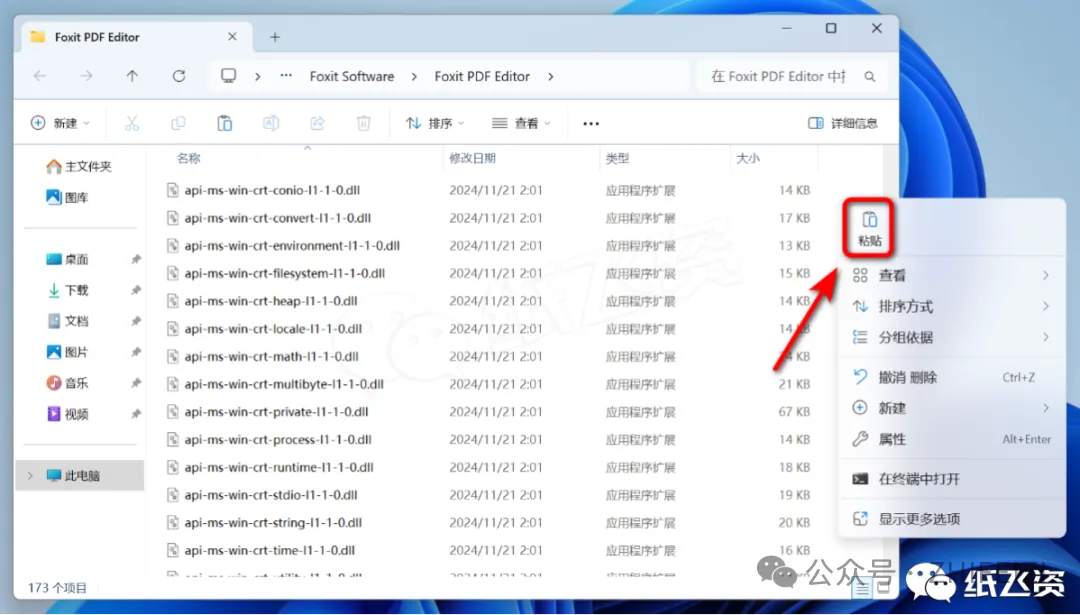The height and width of the screenshot is (615, 1080).
Task: Select api-ms-win-crt-private-l1-1-0.dll
Action: pos(276,412)
